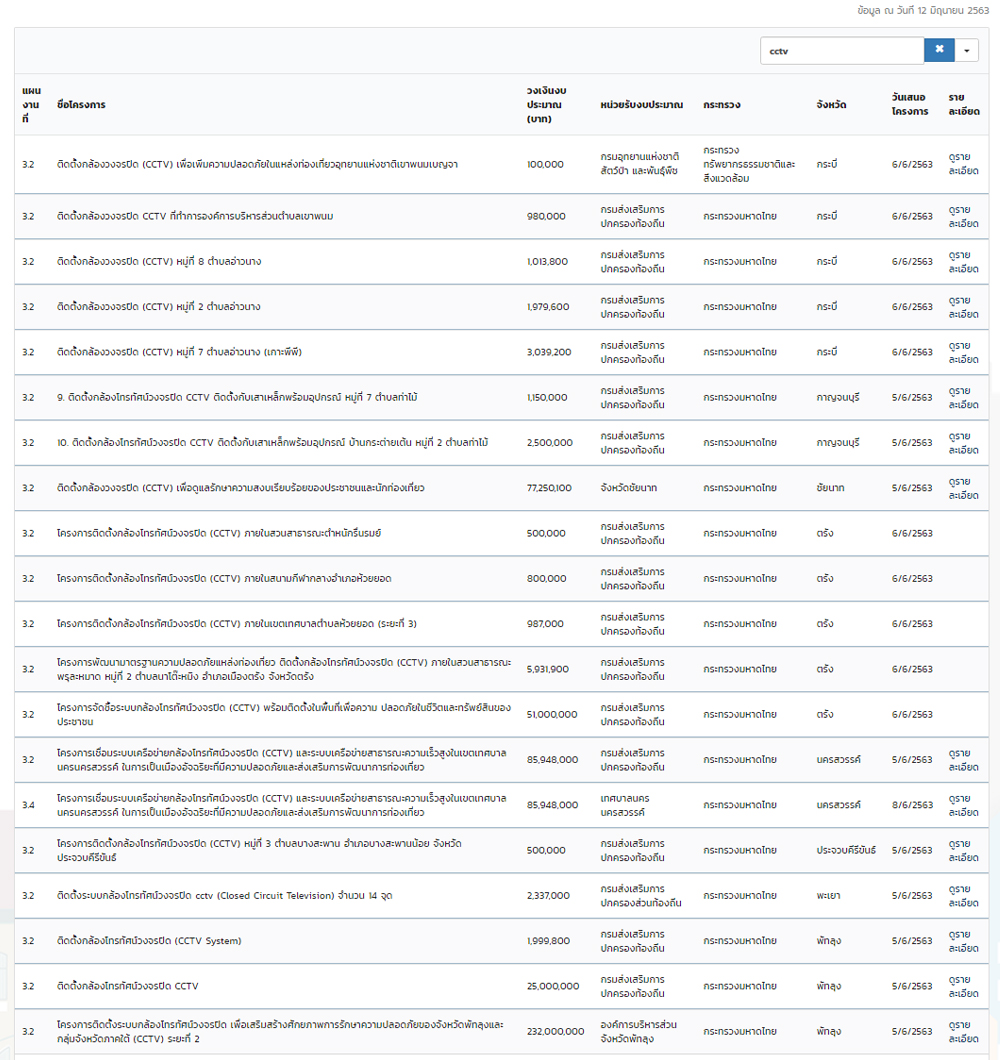View details of the 77,250,100 baht ชัยนาท project
The width and height of the screenshot is (1000, 1060).
[964, 488]
